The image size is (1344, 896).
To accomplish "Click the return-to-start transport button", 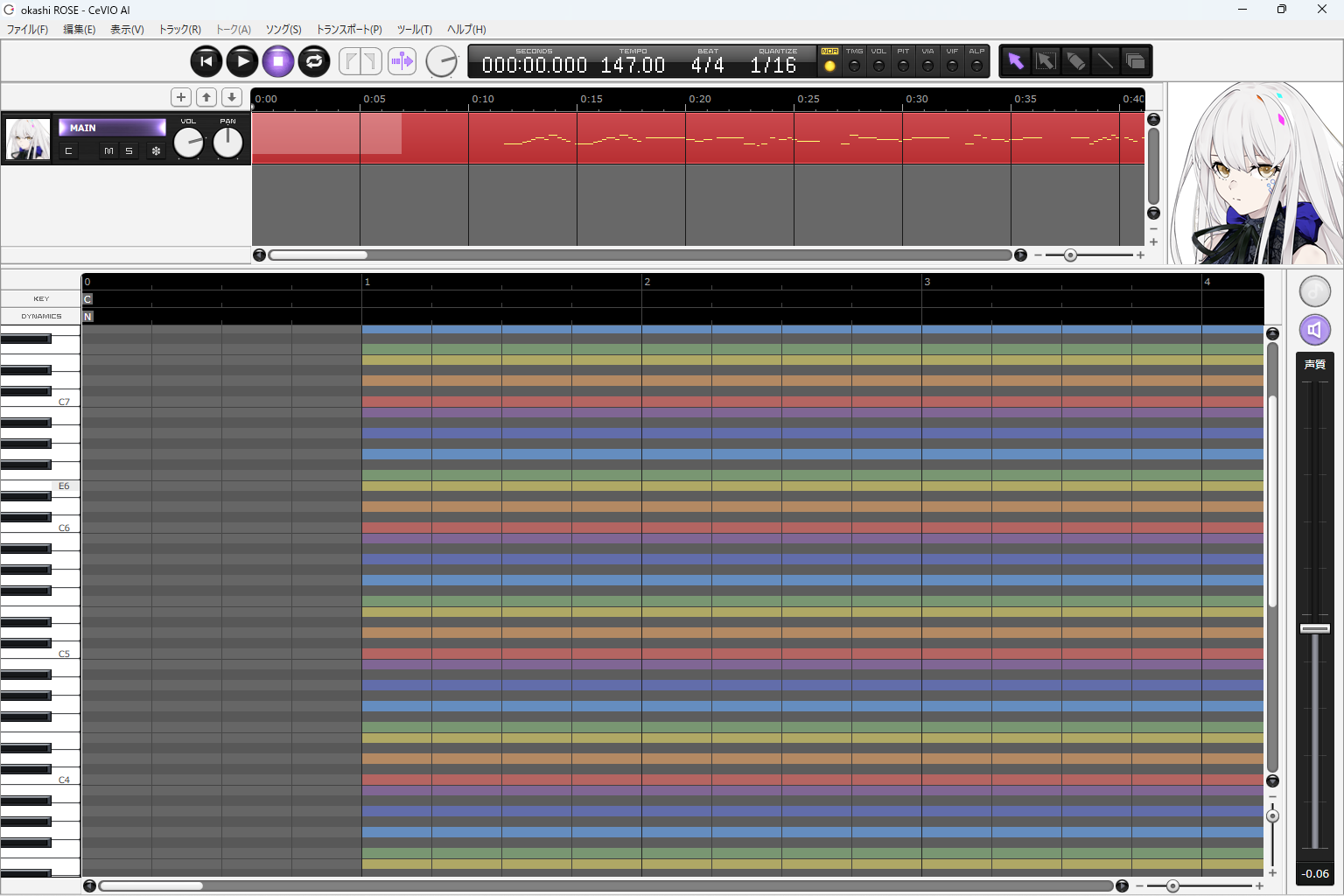I will 206,61.
